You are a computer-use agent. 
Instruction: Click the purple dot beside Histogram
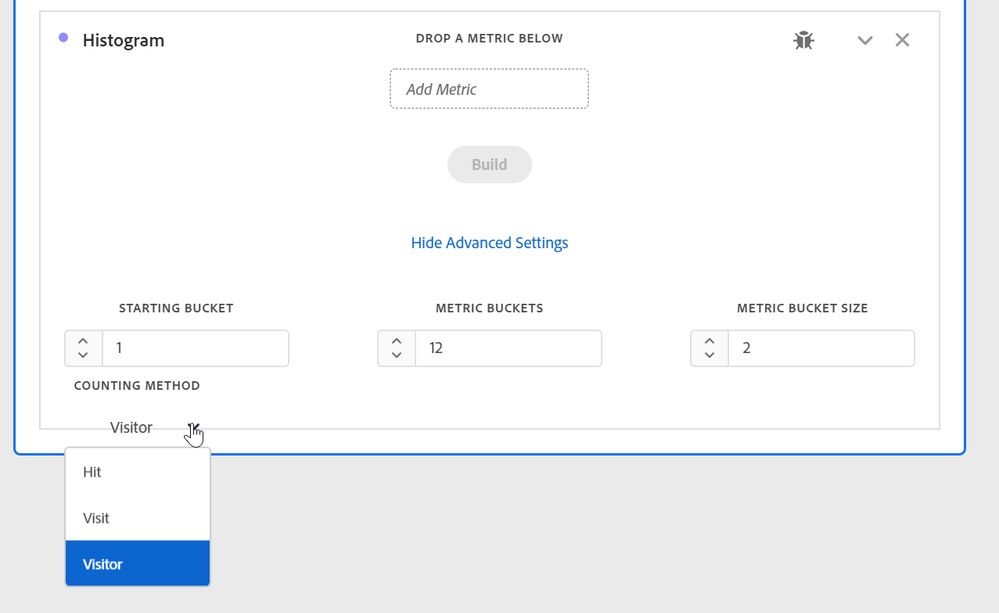point(64,38)
